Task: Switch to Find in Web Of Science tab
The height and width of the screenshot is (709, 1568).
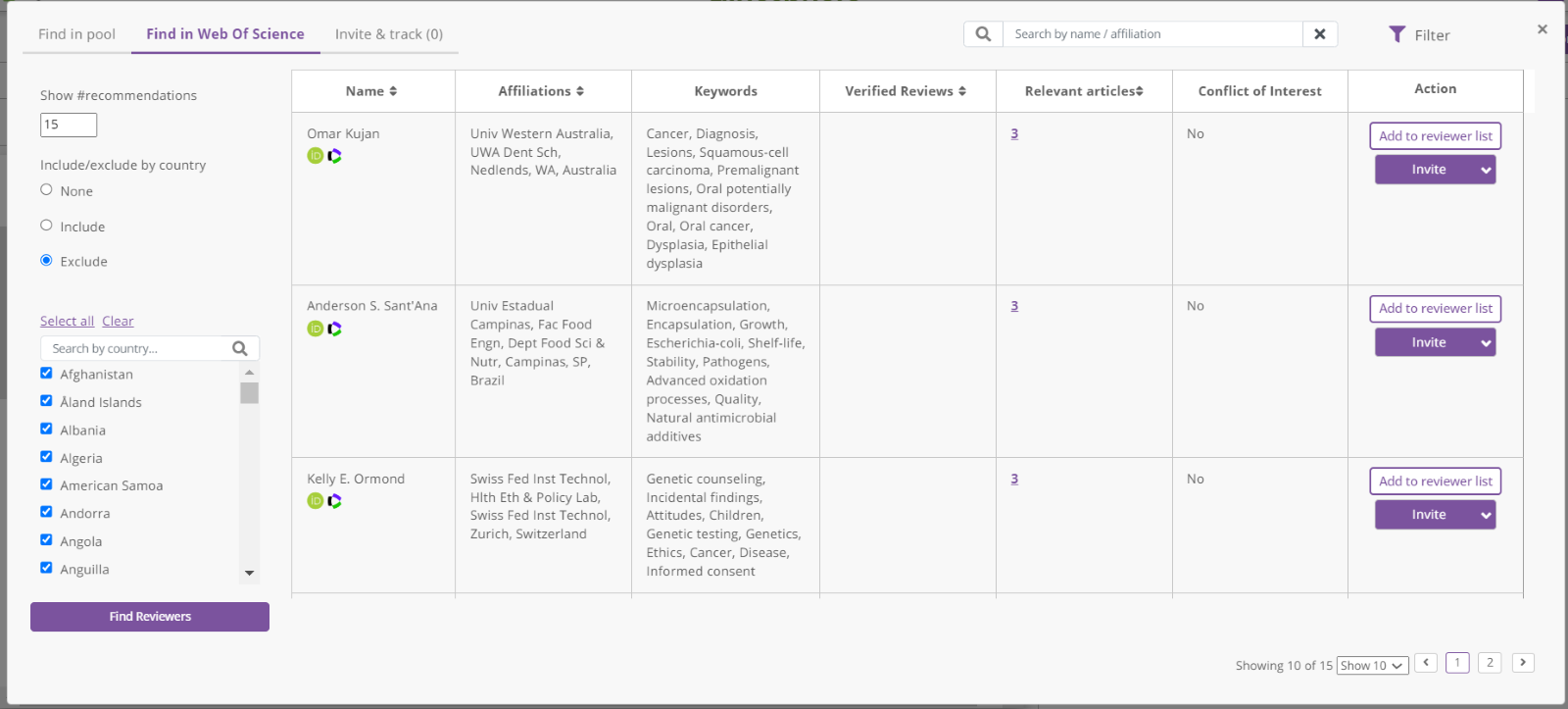Action: 225,34
